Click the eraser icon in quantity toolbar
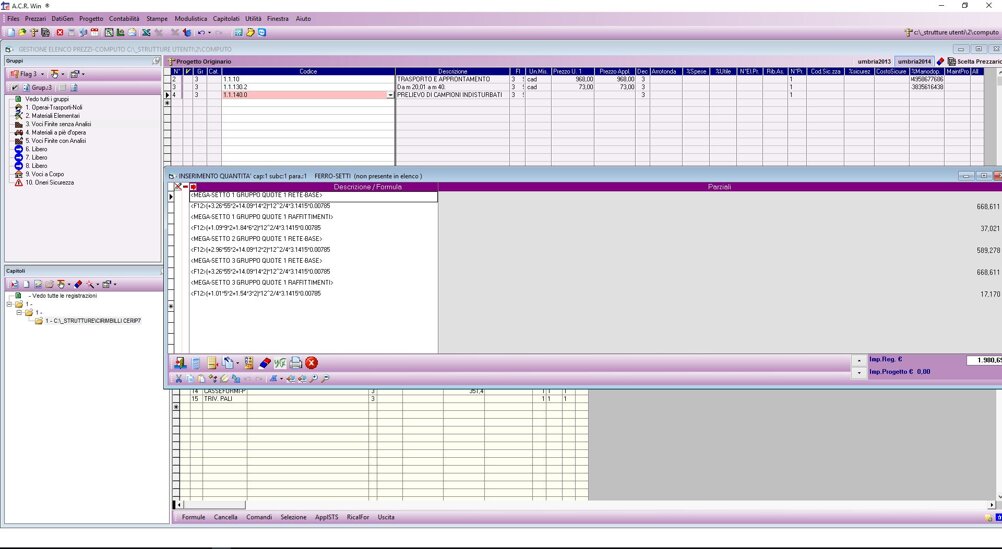Image resolution: width=1002 pixels, height=549 pixels. pyautogui.click(x=264, y=363)
